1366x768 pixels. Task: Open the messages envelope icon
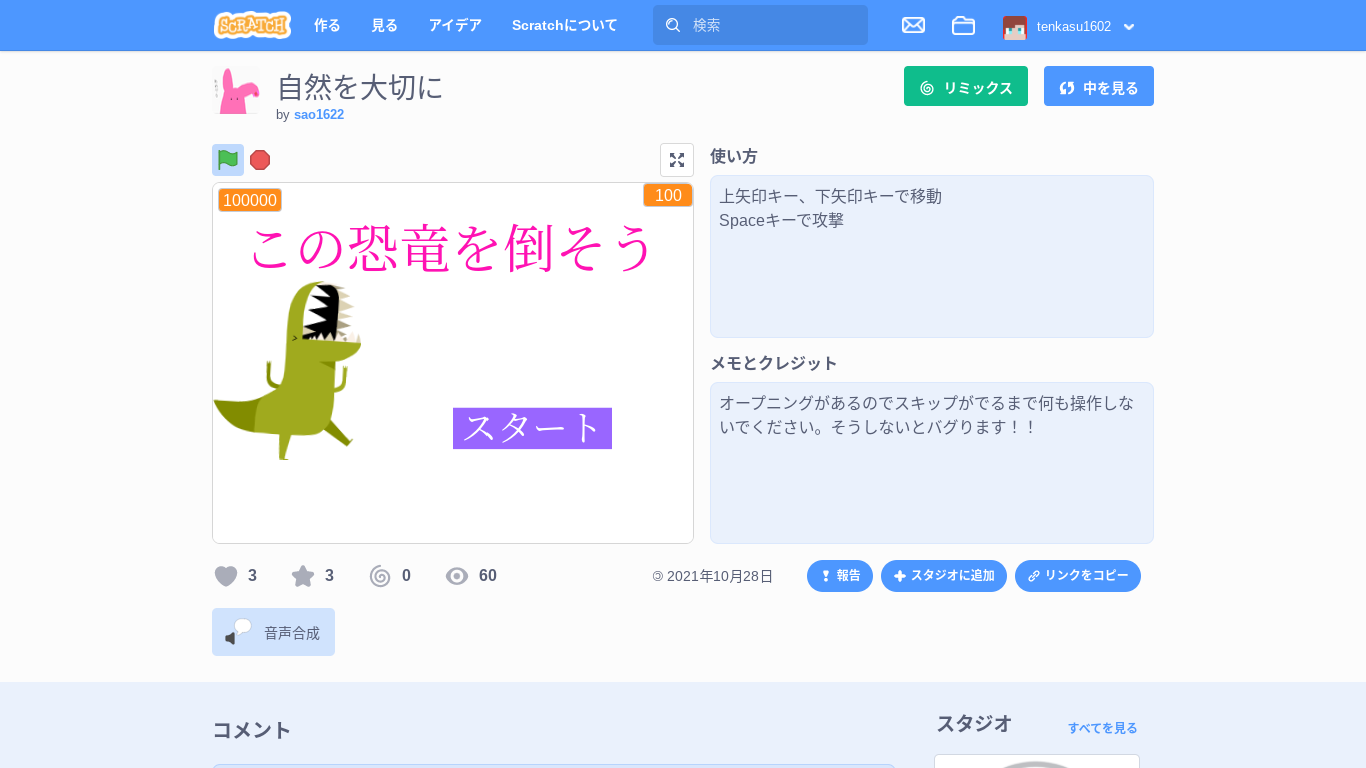point(913,25)
